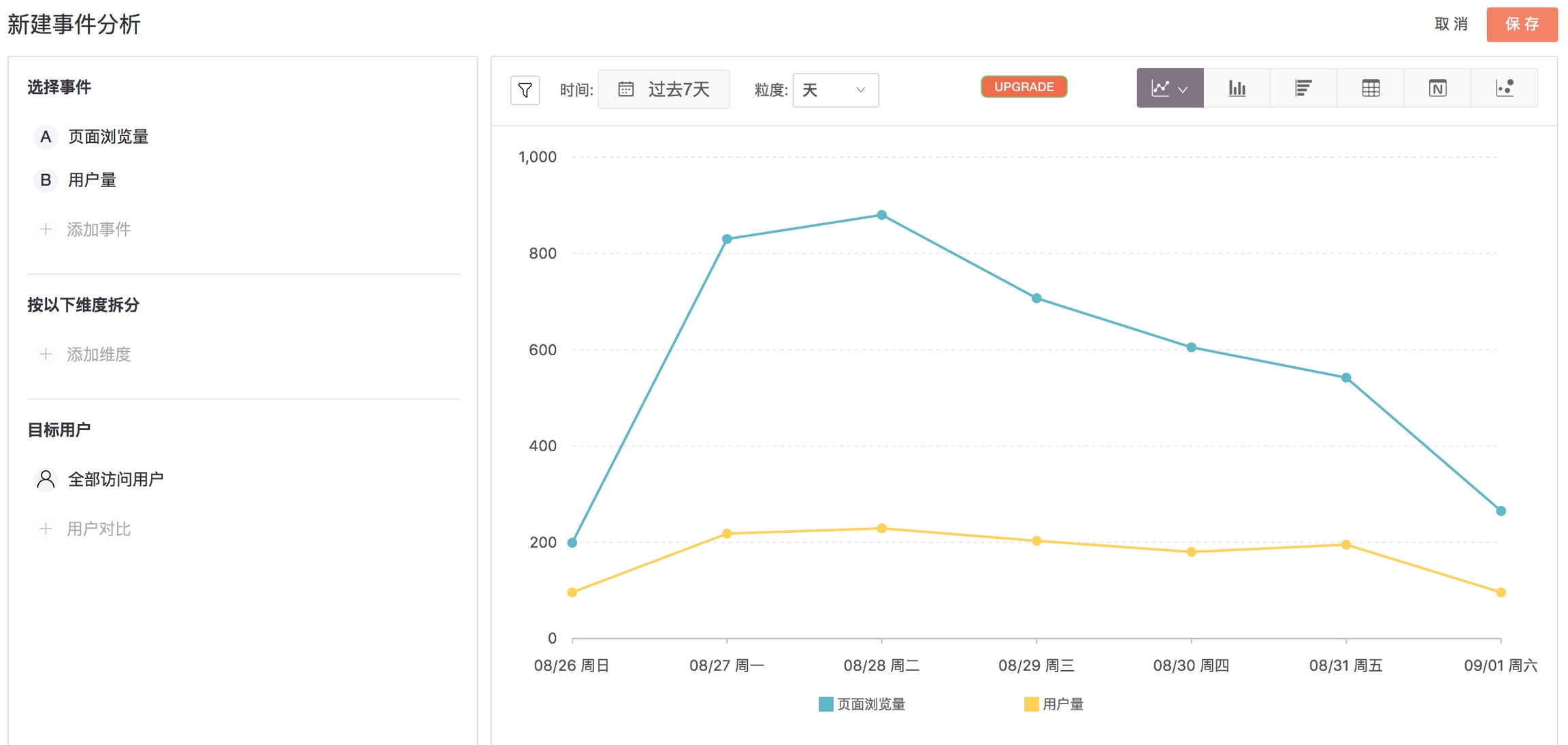Click 添加维度 to add dimension
The image size is (1568, 745).
(x=98, y=354)
